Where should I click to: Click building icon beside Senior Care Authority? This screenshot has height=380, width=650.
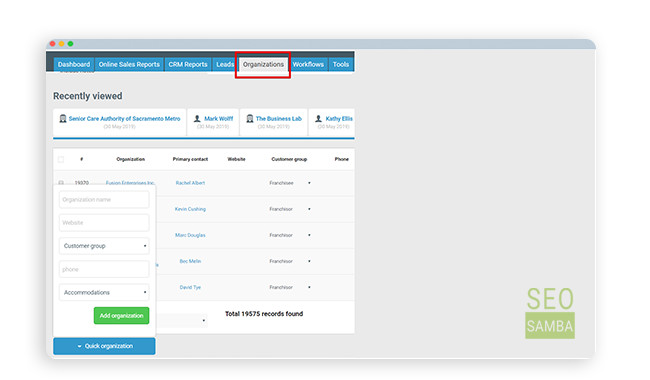pos(63,119)
